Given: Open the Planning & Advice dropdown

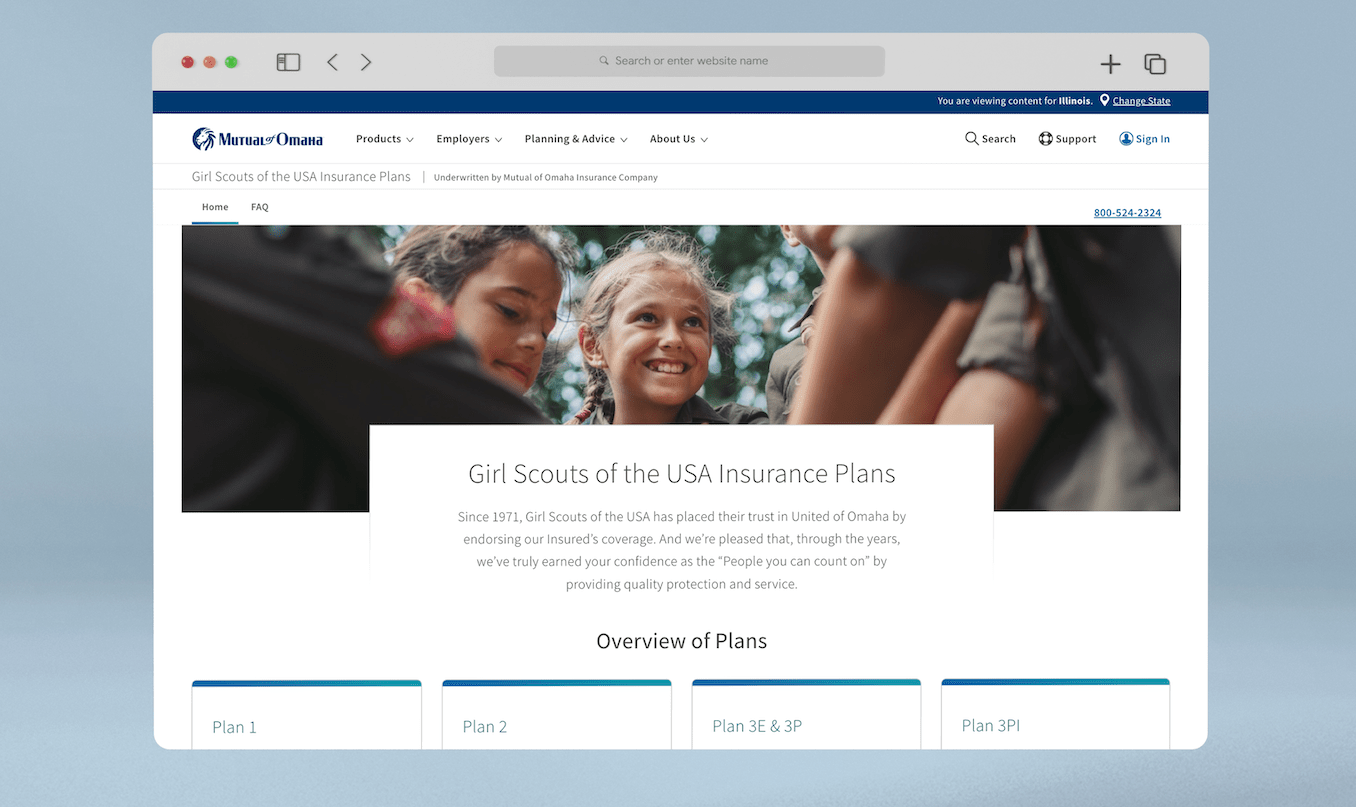Looking at the screenshot, I should [576, 139].
